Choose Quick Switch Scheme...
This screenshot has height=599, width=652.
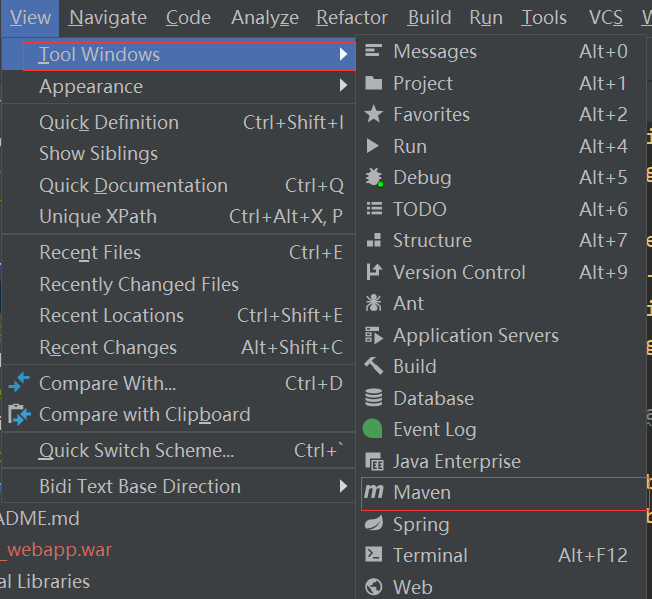[x=179, y=451]
